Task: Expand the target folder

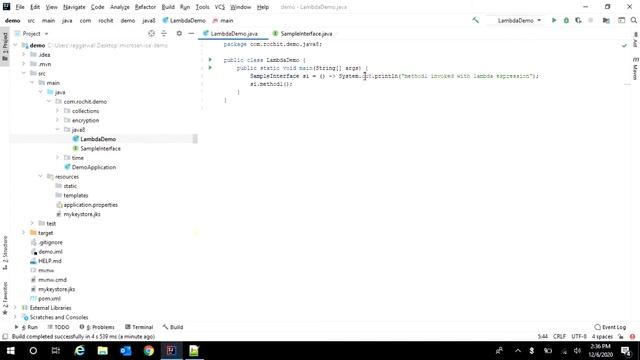Action: [x=24, y=233]
